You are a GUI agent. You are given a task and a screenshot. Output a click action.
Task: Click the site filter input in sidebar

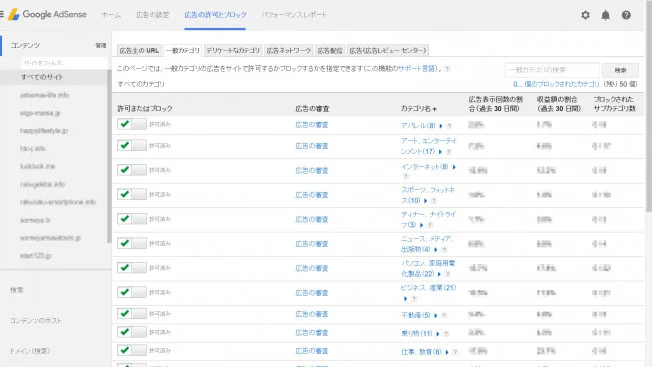[64, 63]
